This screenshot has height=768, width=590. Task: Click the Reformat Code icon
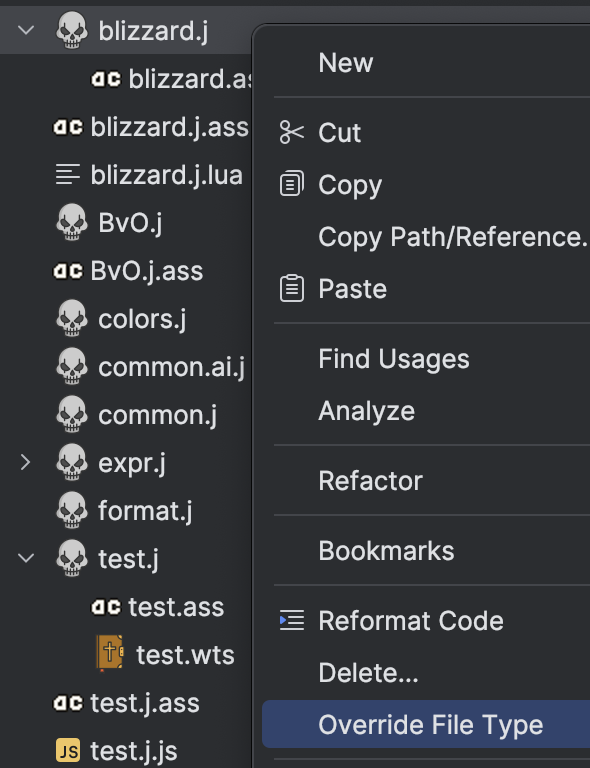pos(292,620)
